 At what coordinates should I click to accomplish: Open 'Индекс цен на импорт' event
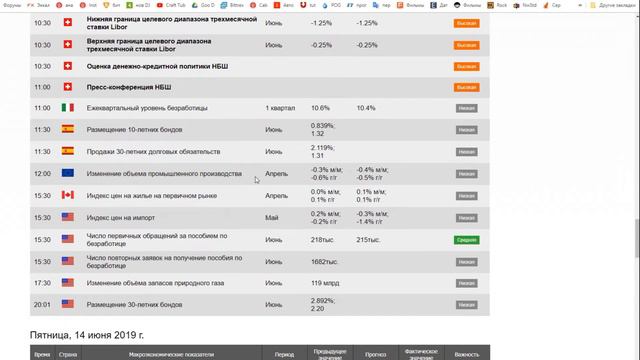point(121,218)
